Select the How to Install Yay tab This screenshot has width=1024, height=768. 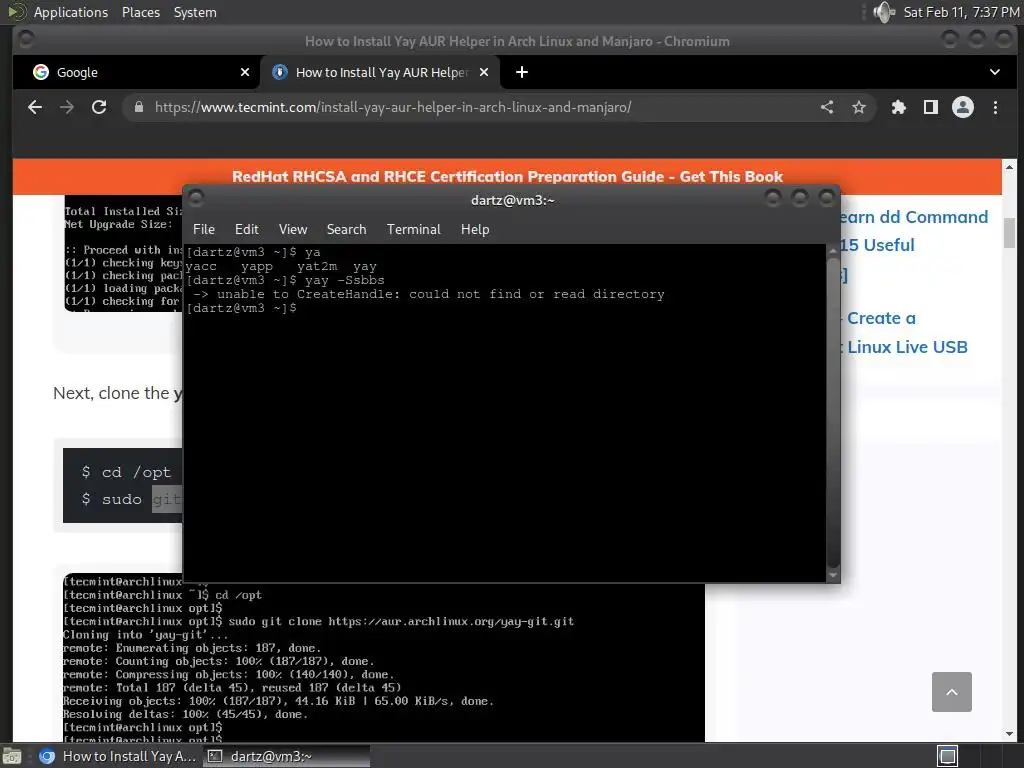381,72
